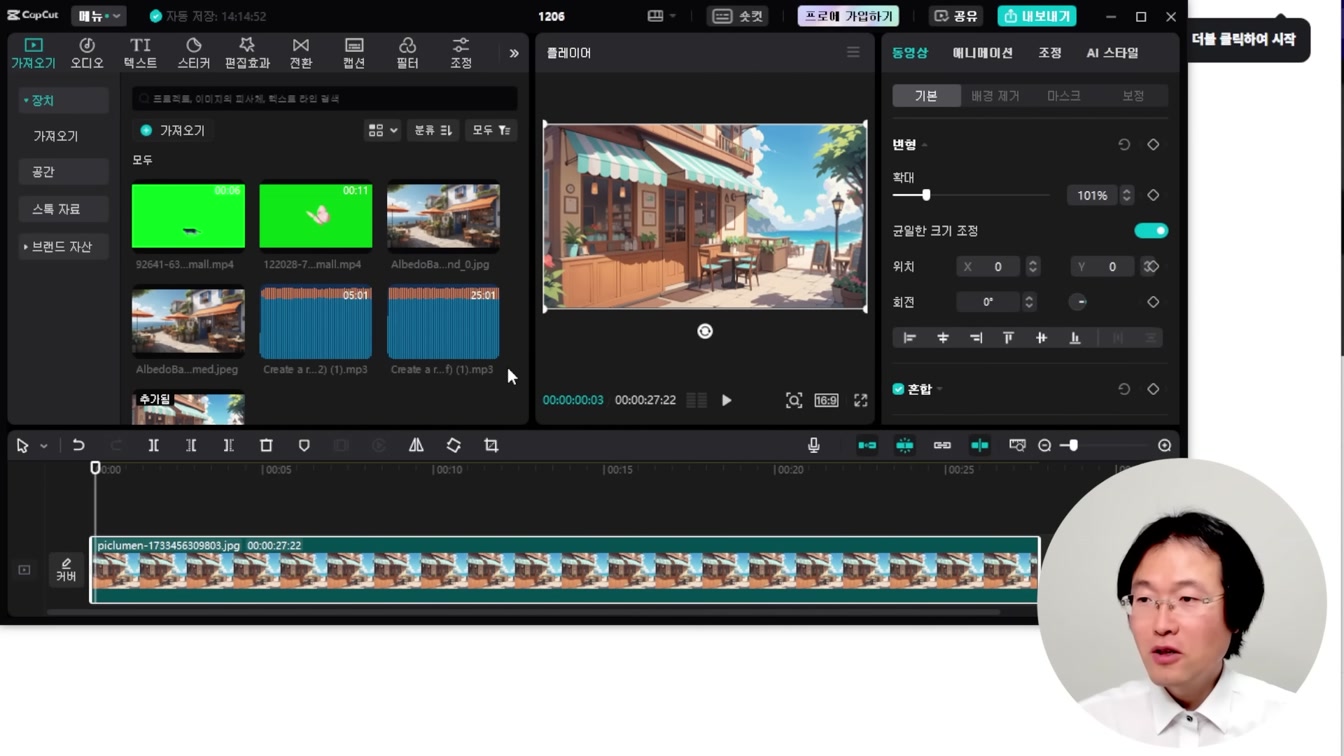
Task: Click the Crop icon in the timeline toolbar
Action: click(491, 445)
